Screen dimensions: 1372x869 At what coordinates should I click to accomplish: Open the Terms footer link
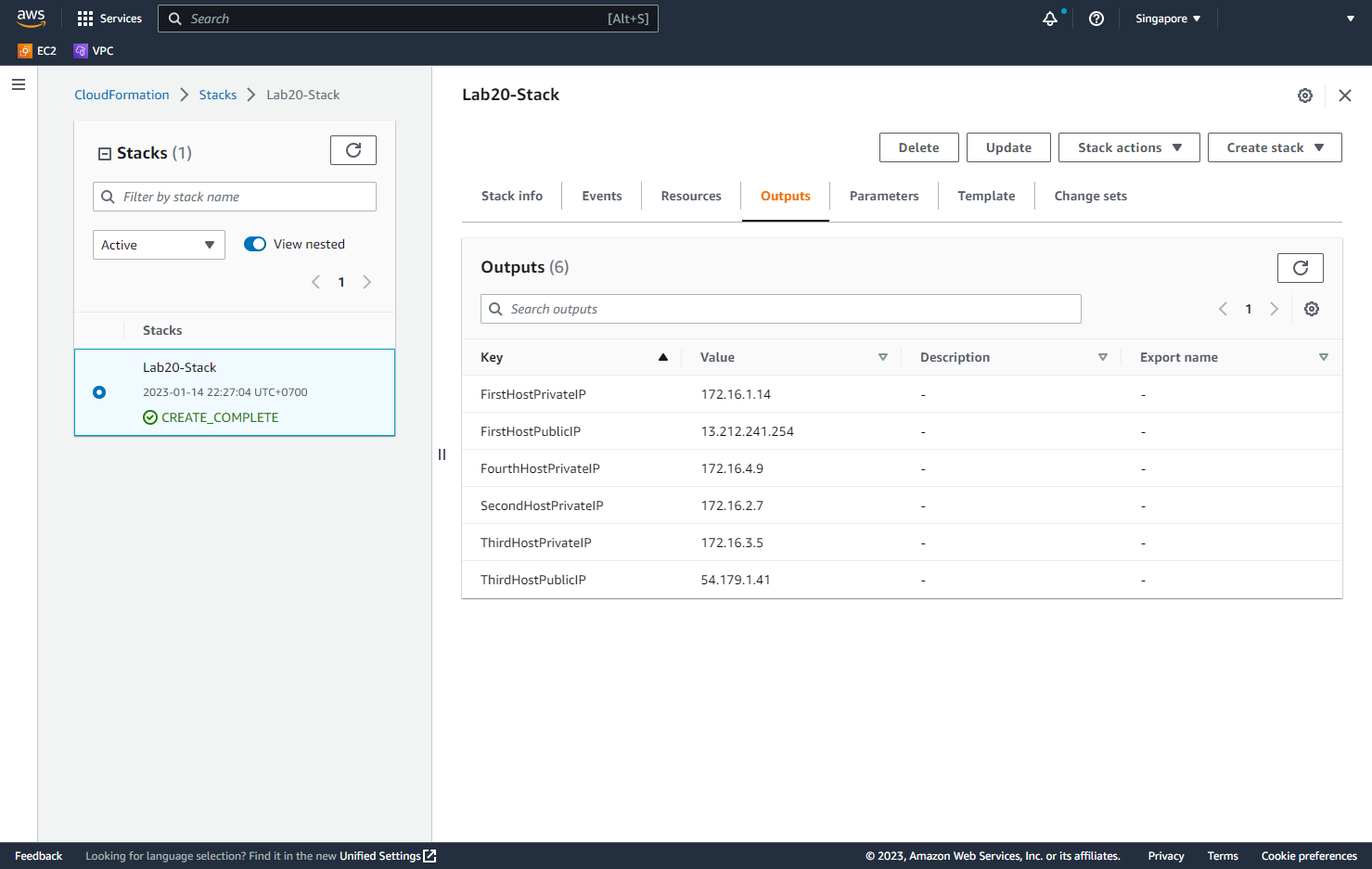tap(1223, 856)
